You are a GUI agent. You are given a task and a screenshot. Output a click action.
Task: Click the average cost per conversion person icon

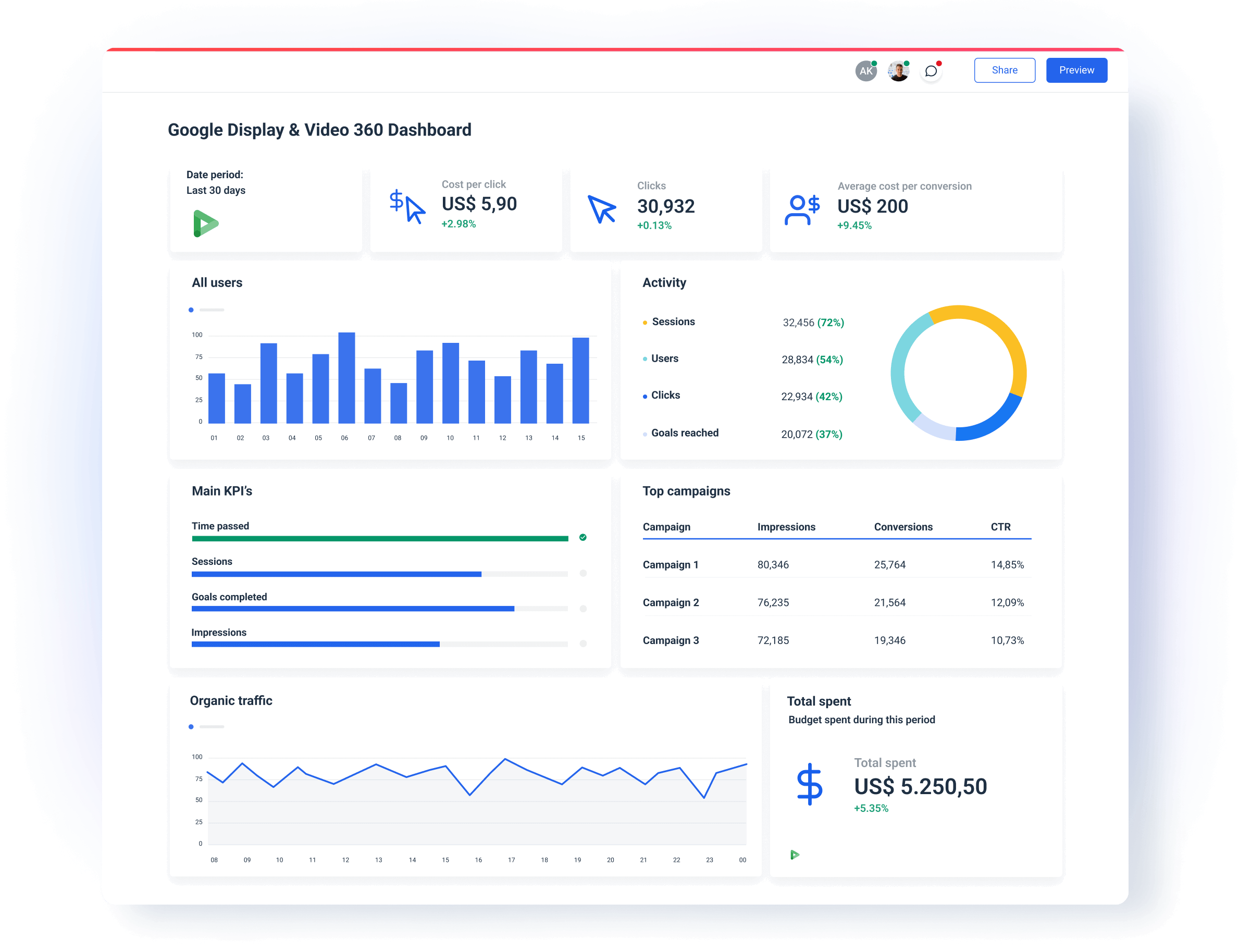click(803, 208)
